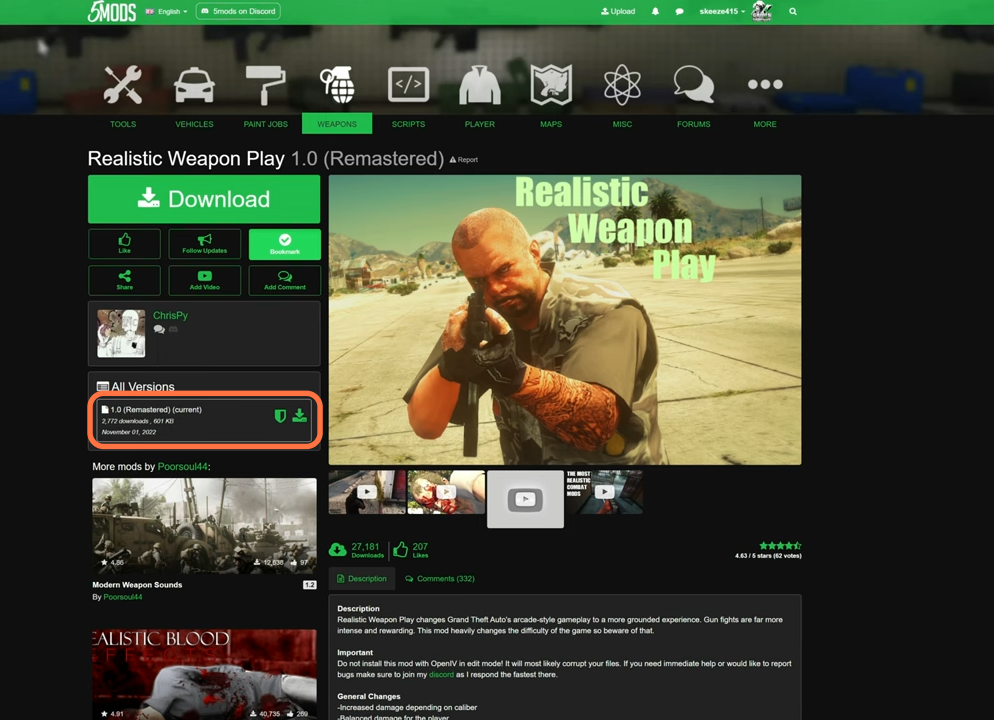
Task: Open the ChrisPy author link
Action: [x=171, y=315]
